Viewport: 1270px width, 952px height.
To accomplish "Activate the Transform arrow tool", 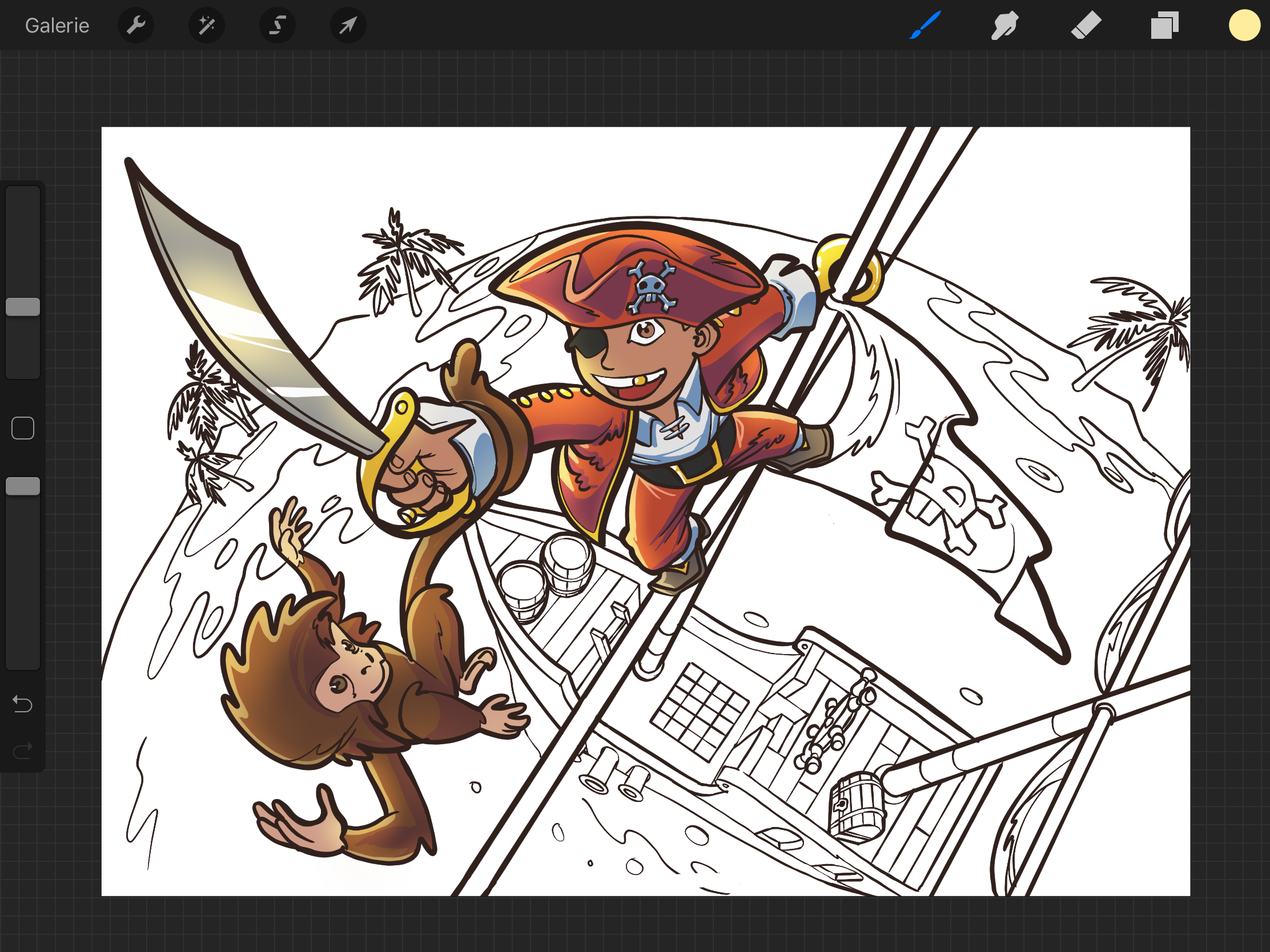I will click(x=348, y=25).
